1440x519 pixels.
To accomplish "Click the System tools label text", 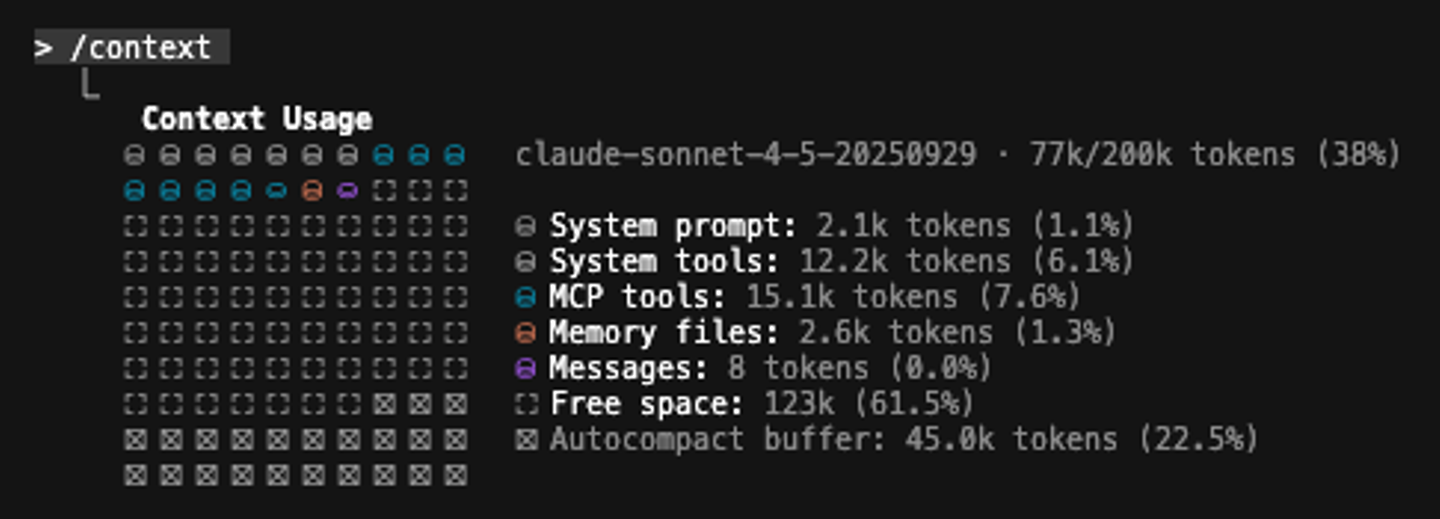I will pyautogui.click(x=664, y=262).
